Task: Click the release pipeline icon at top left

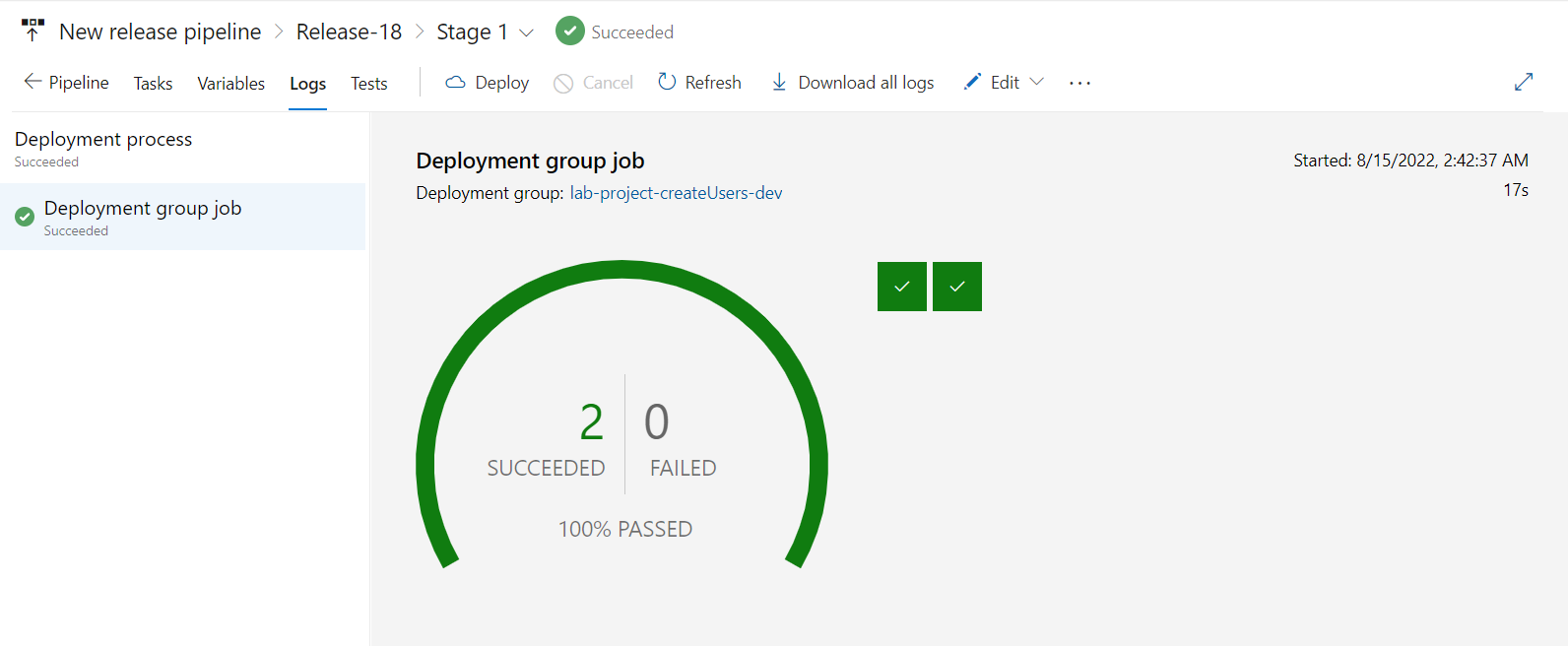Action: [33, 31]
